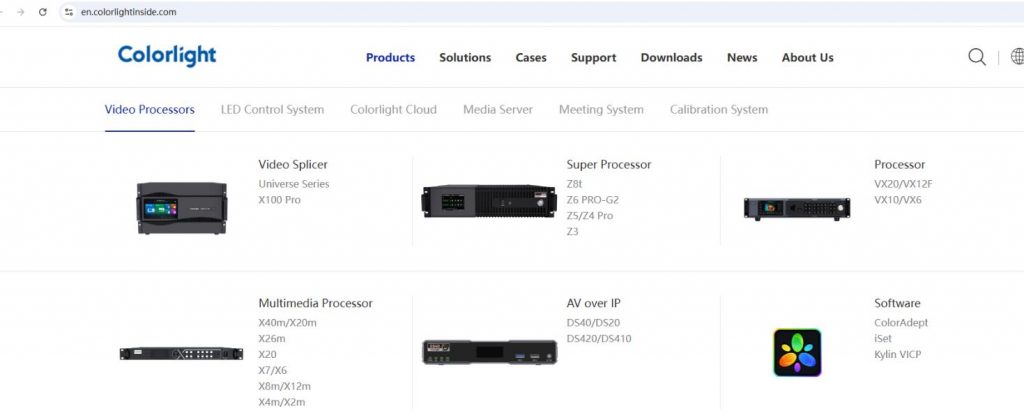Open X20 product link
Screen dimensions: 1024x418
(267, 354)
